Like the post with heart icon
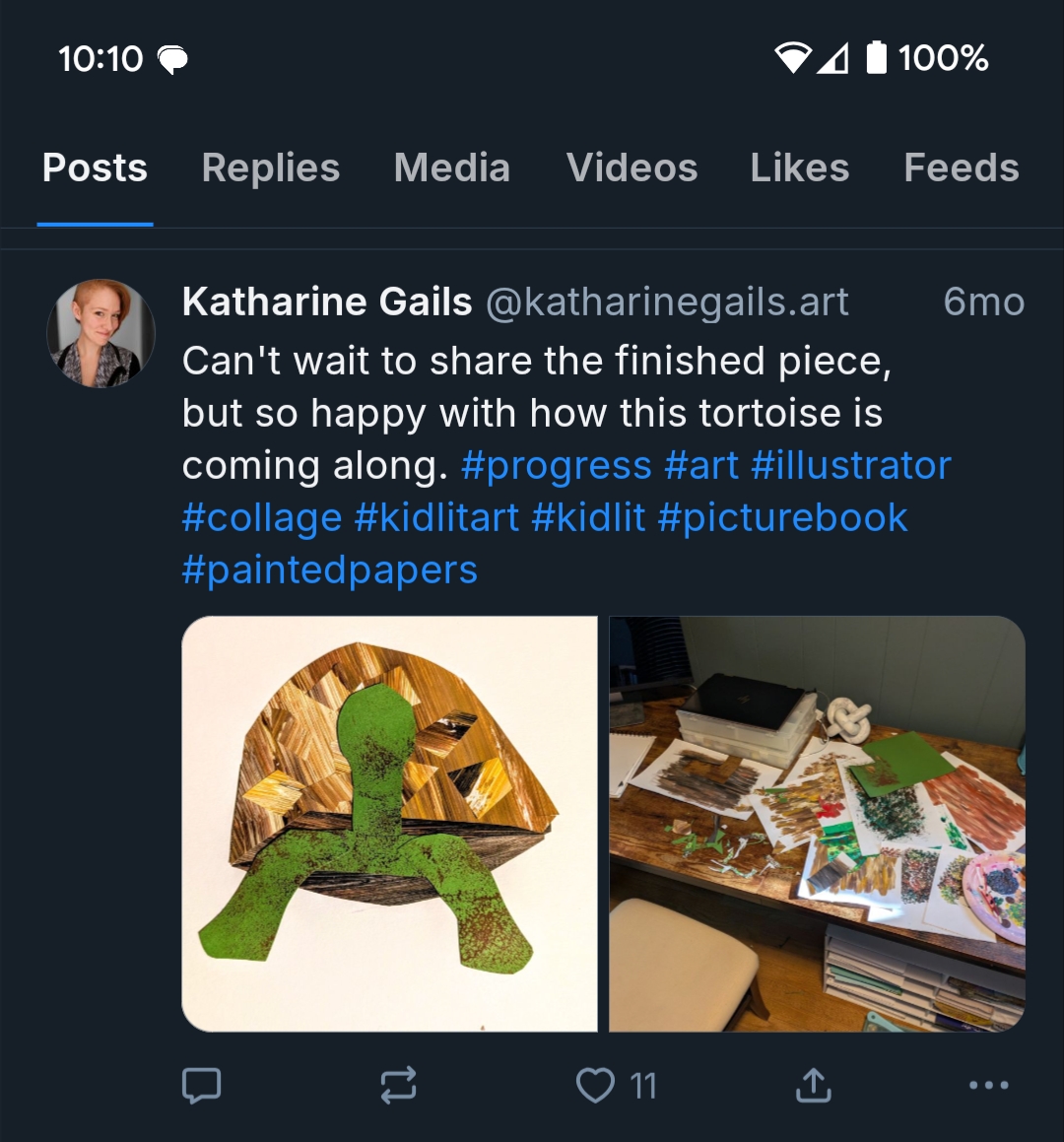Screen dimensions: 1064x1142 (596, 1085)
